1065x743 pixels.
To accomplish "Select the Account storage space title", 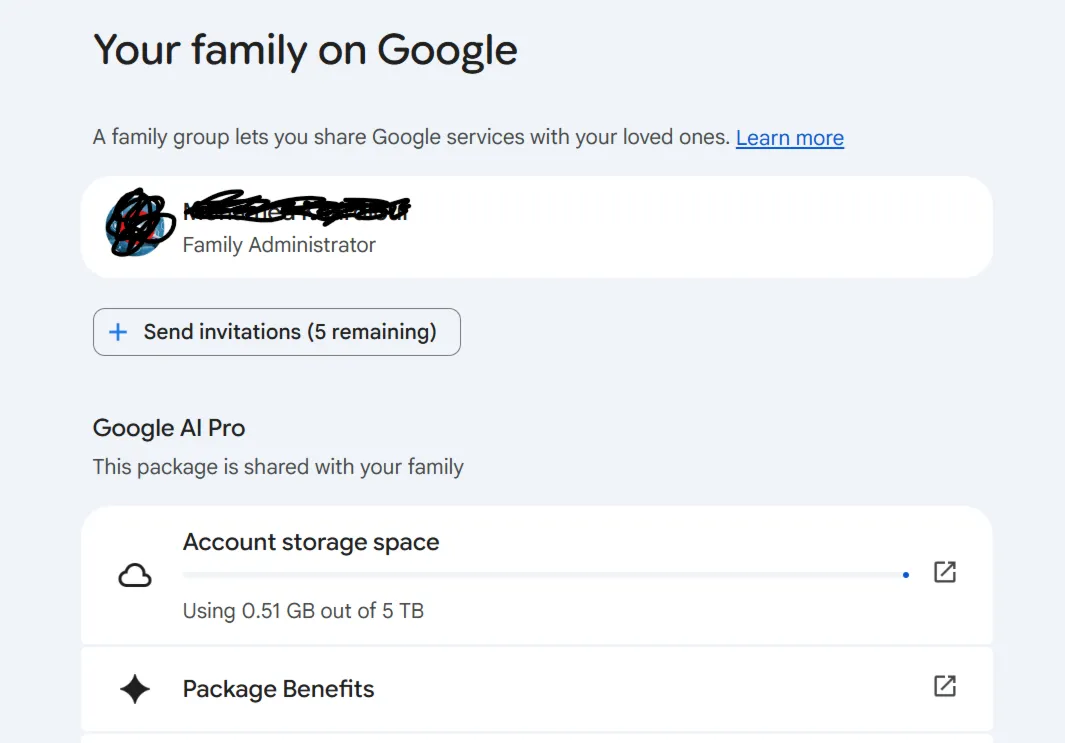I will (x=311, y=542).
